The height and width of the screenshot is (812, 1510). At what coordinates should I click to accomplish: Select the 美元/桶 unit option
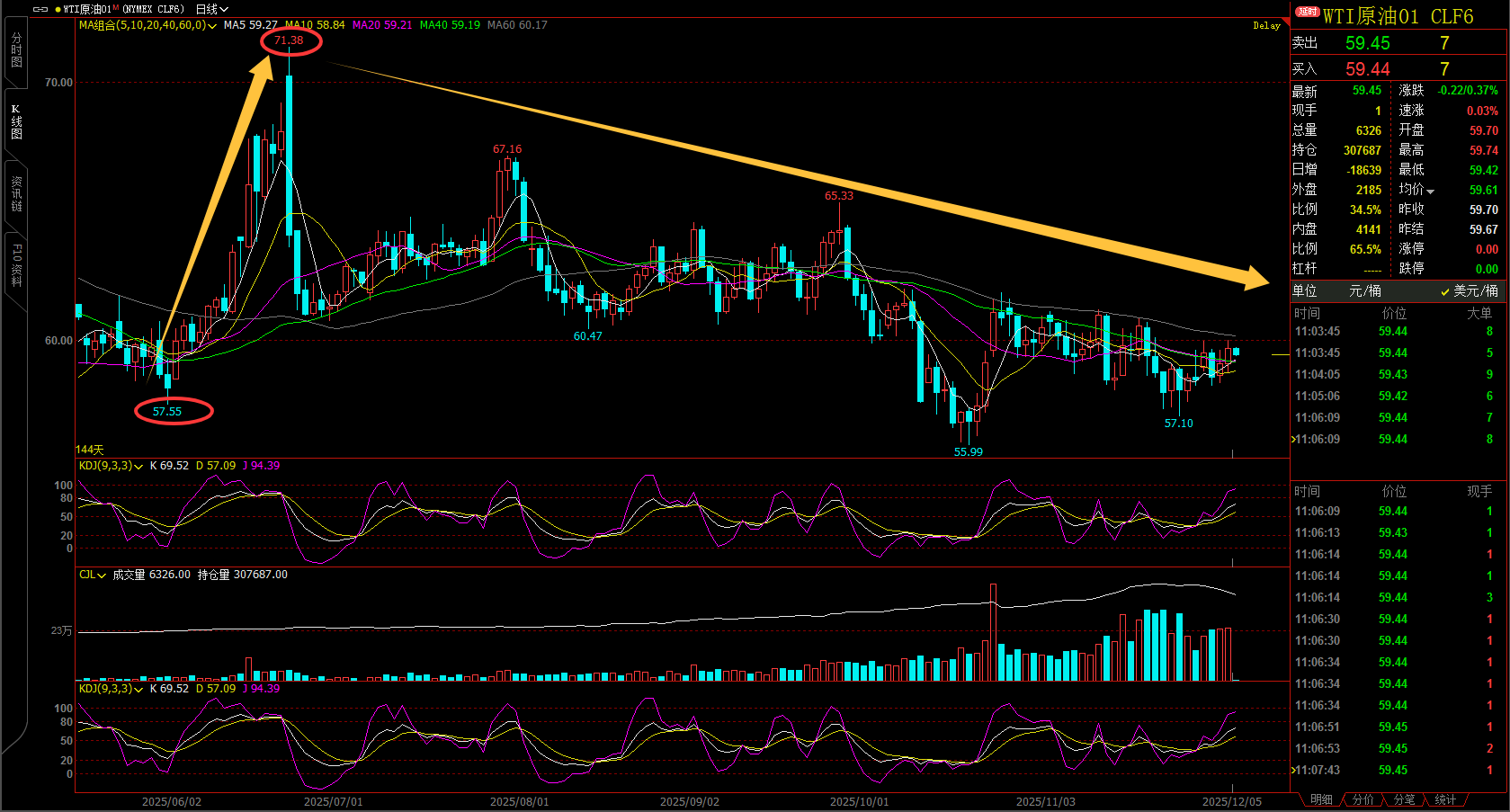tap(1470, 290)
